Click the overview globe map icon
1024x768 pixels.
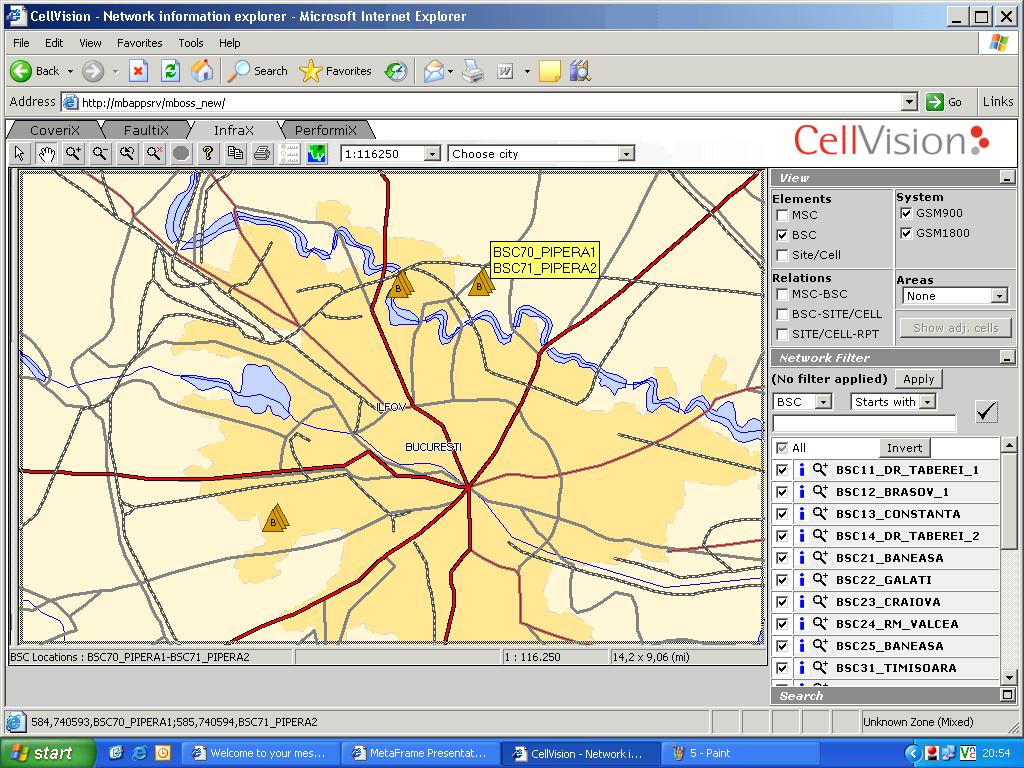point(316,153)
